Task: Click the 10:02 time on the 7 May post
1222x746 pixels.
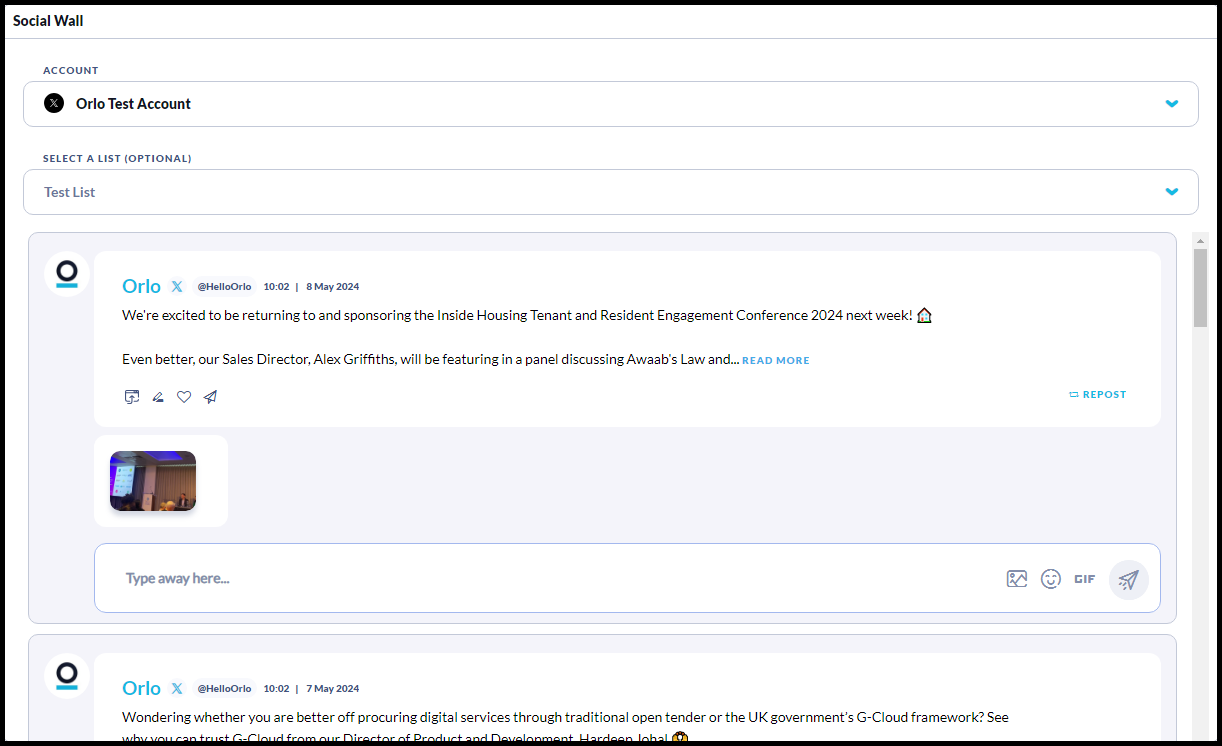Action: point(276,689)
